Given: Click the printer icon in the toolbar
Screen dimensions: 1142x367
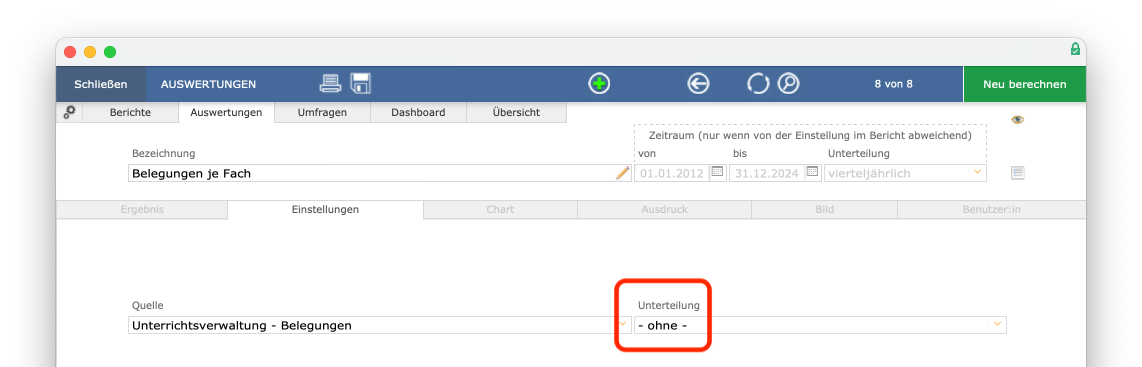Looking at the screenshot, I should 330,84.
